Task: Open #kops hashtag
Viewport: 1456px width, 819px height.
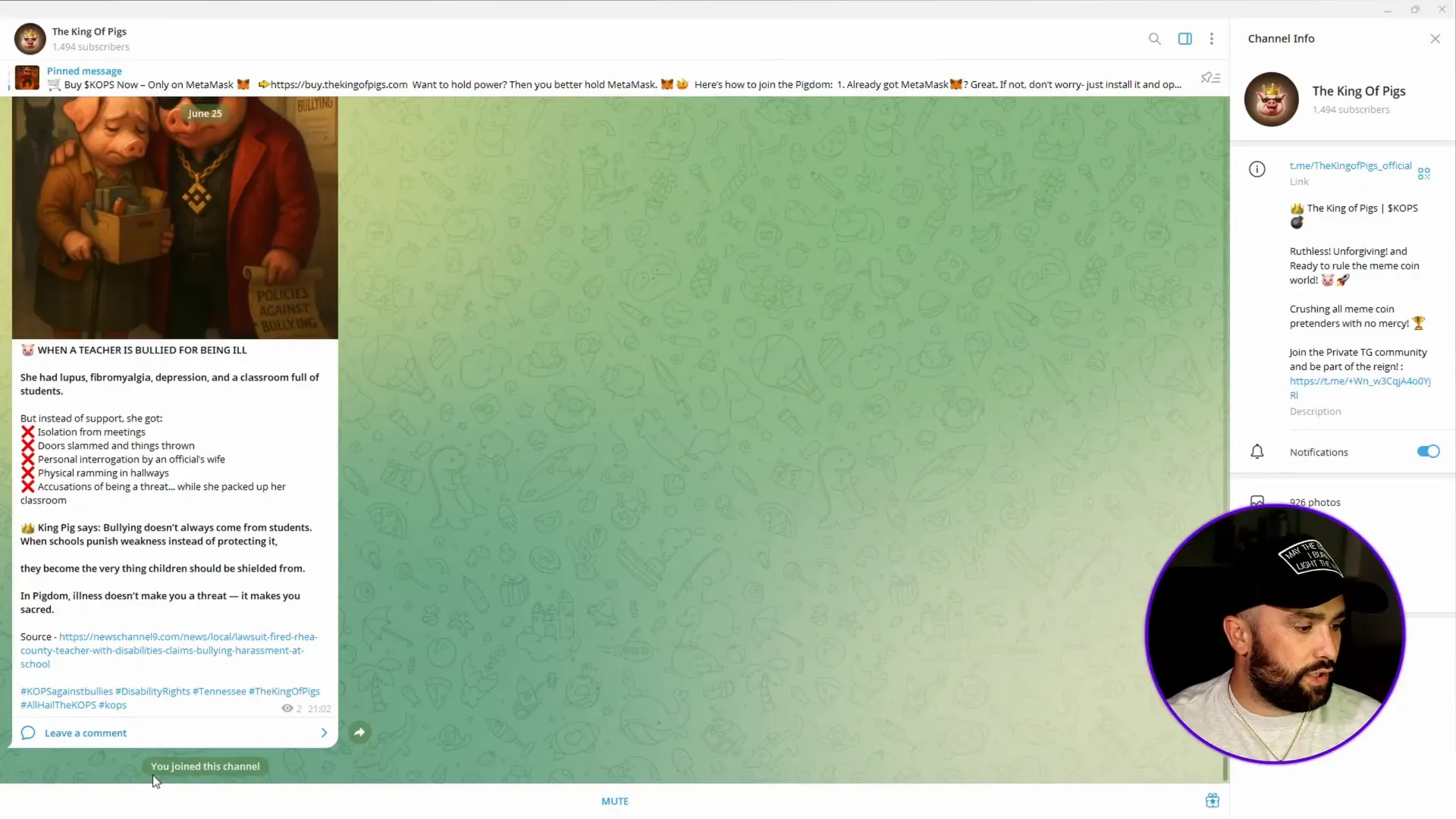Action: pos(112,704)
